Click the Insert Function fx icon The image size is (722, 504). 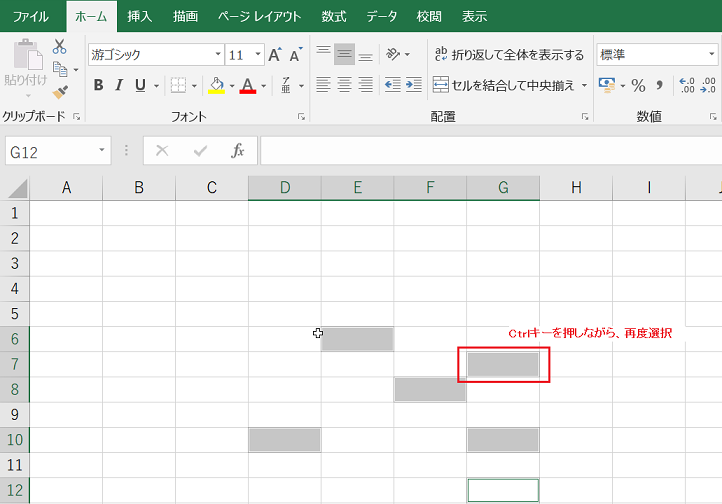(x=238, y=151)
